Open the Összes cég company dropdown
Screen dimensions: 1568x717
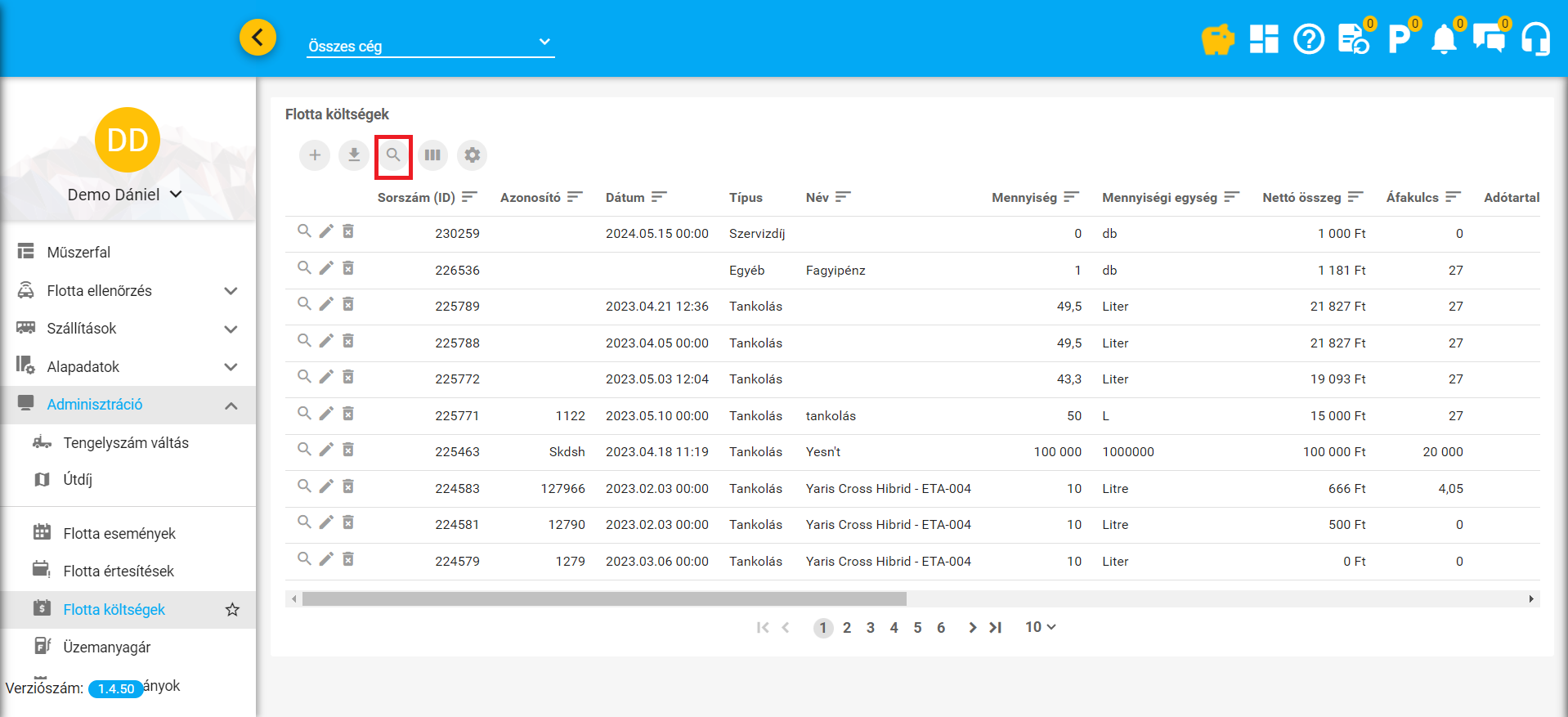pyautogui.click(x=430, y=46)
